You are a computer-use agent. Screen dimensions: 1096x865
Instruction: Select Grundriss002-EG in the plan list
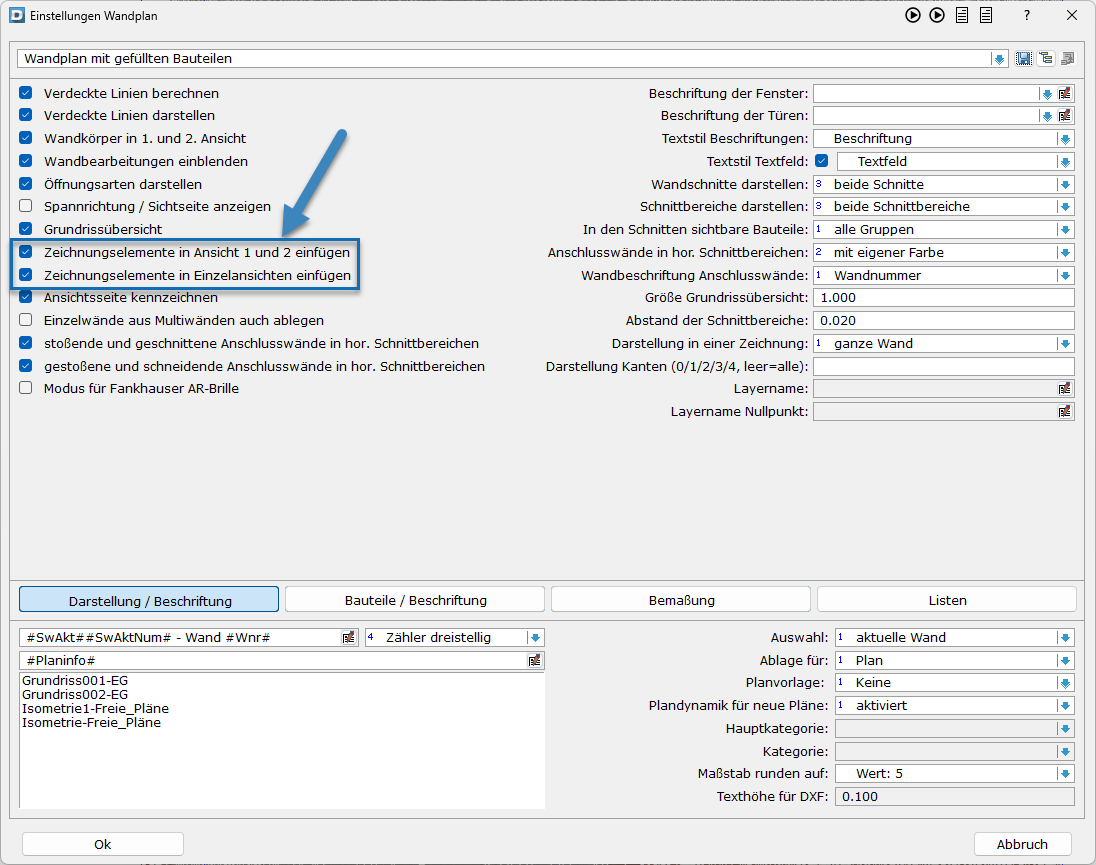(75, 694)
